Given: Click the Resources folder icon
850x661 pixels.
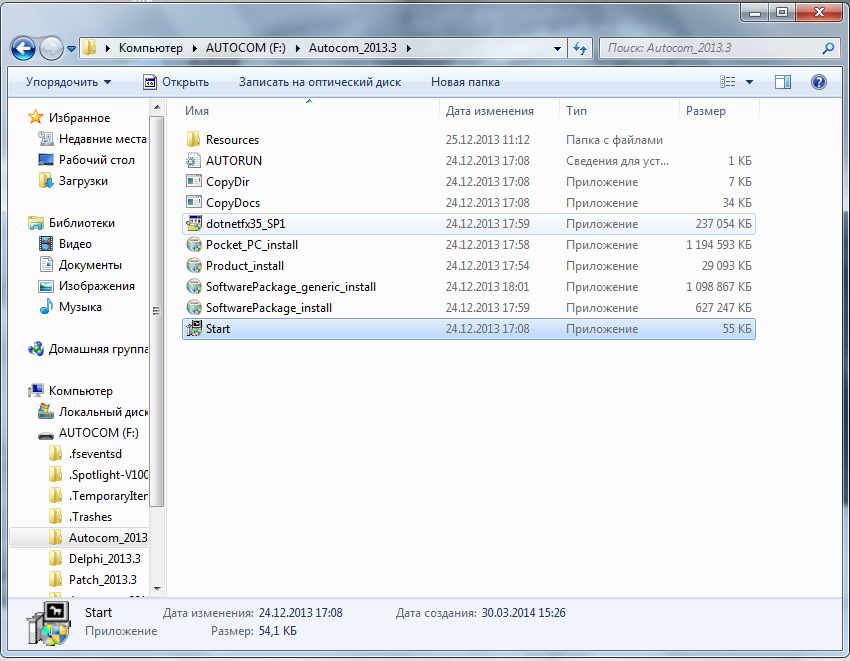Looking at the screenshot, I should tap(194, 139).
